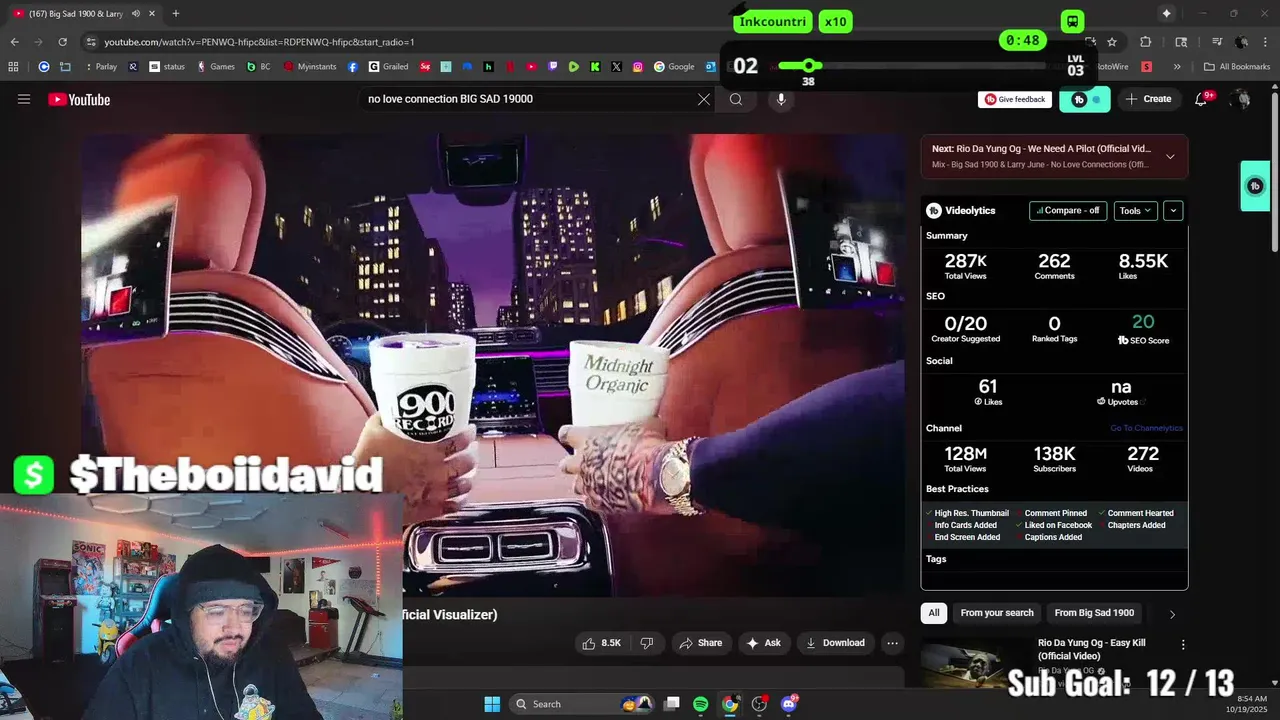
Task: Open the Twitch bookmark icon
Action: pyautogui.click(x=553, y=67)
